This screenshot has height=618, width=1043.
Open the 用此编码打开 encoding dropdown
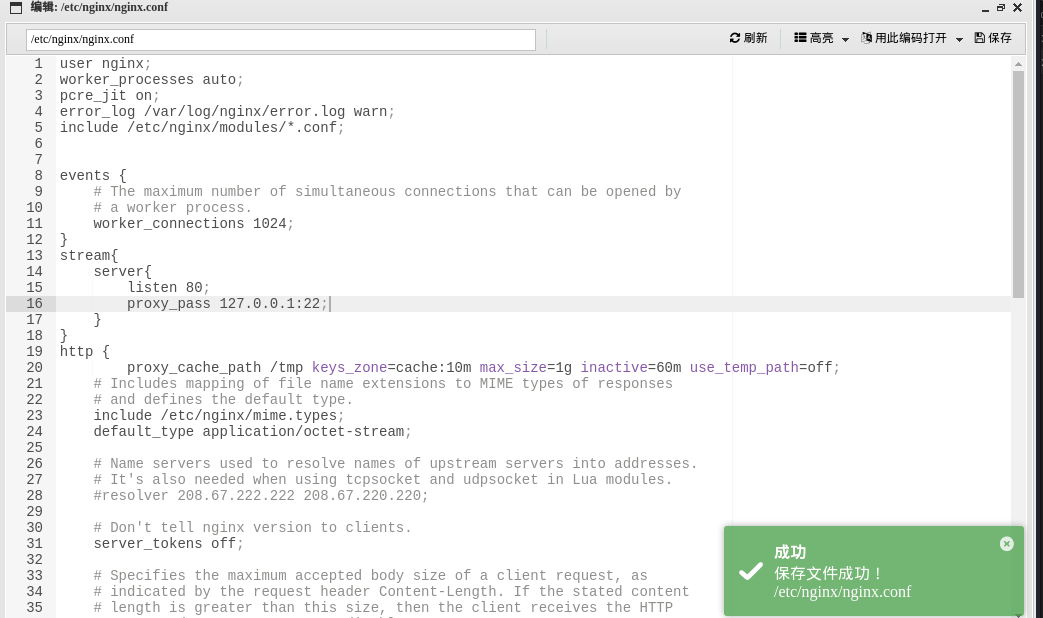click(912, 38)
